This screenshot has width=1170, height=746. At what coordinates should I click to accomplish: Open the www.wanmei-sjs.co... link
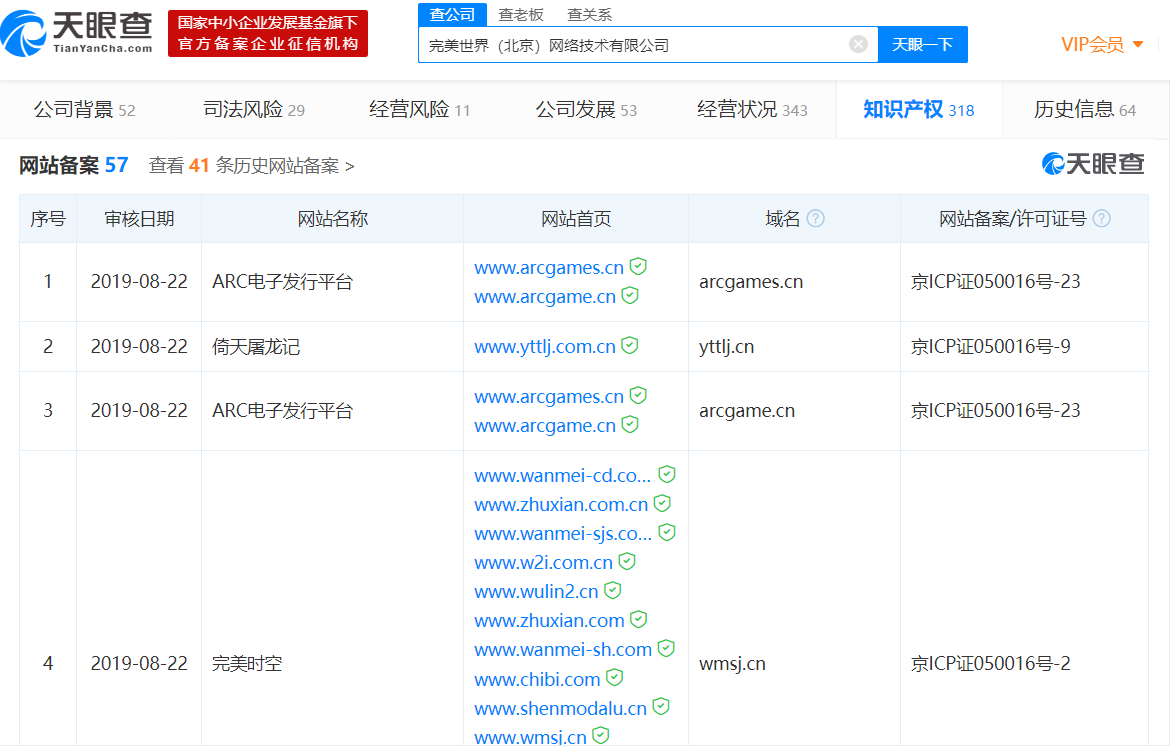point(563,534)
